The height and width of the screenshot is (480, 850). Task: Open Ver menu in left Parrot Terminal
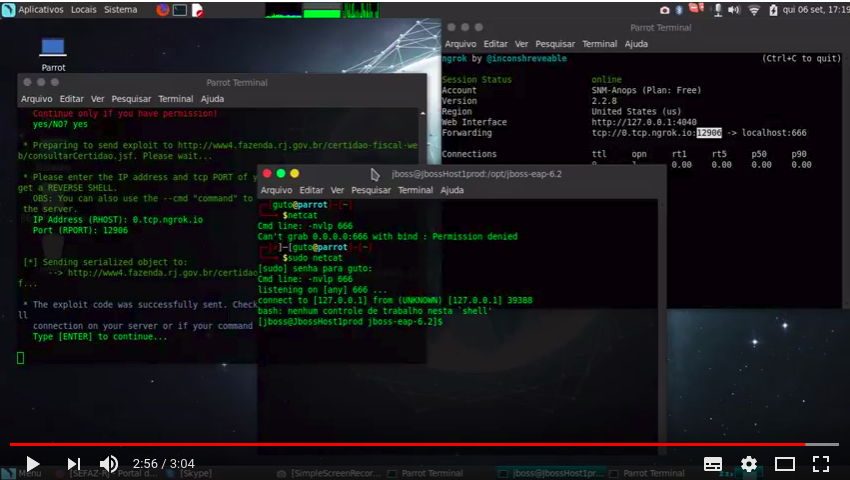click(x=98, y=99)
